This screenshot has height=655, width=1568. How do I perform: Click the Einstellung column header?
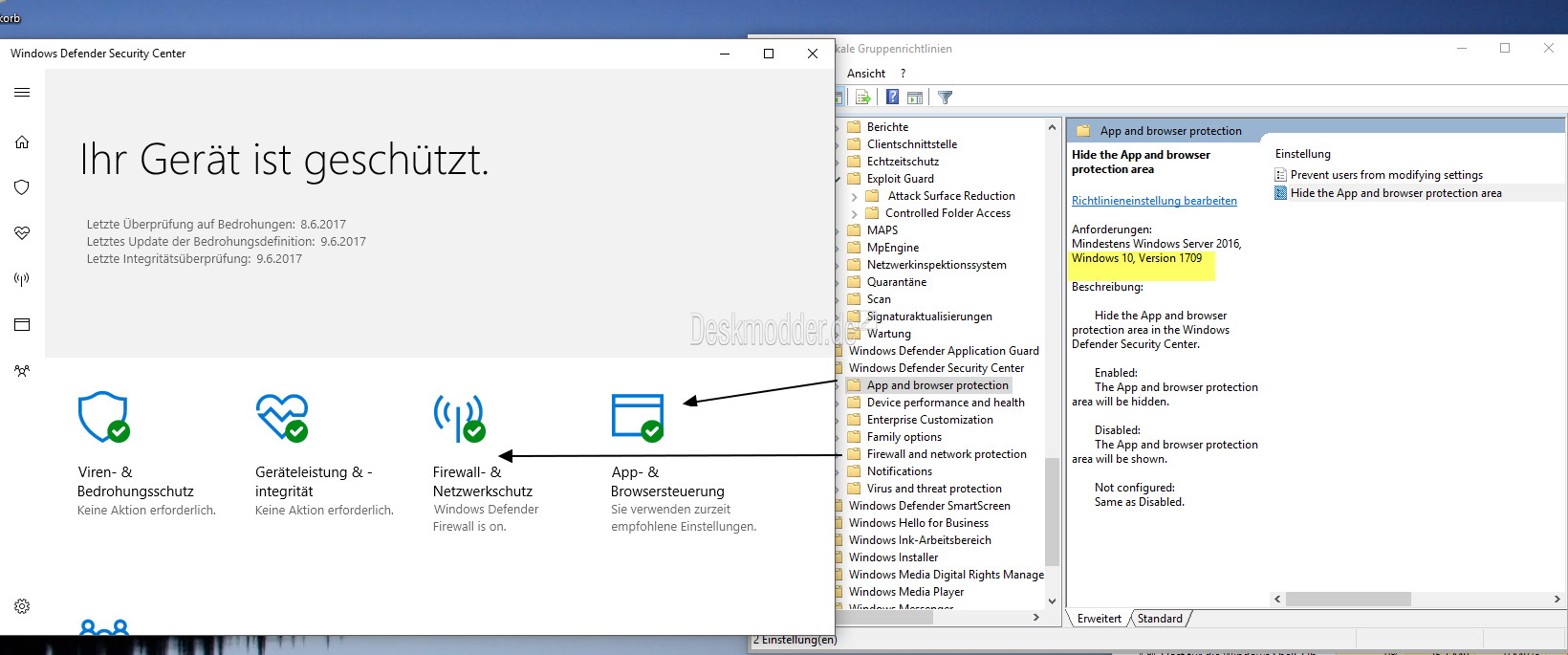(1302, 154)
